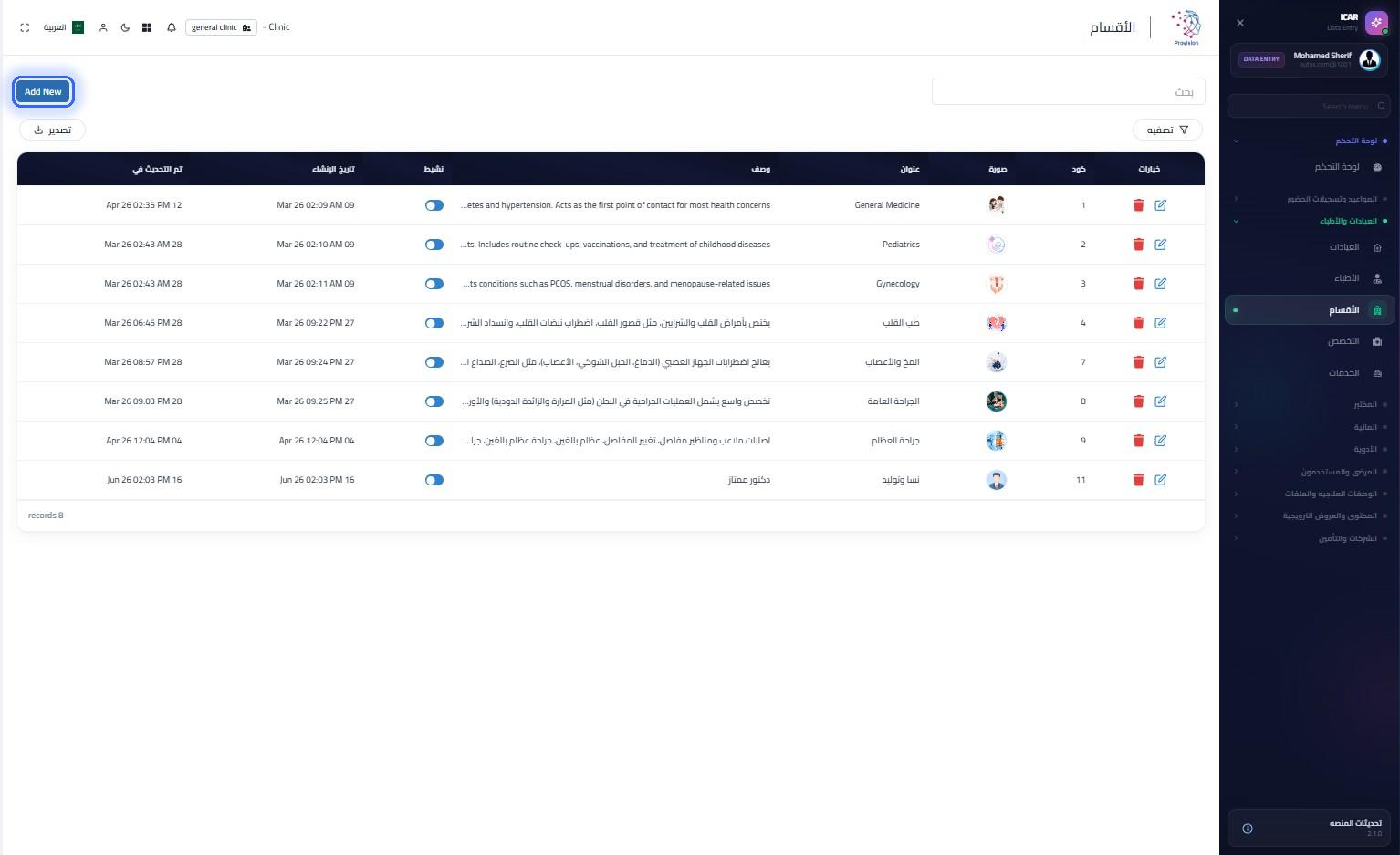Open the apps grid icon in top bar
This screenshot has width=1400, height=855.
pos(147,27)
